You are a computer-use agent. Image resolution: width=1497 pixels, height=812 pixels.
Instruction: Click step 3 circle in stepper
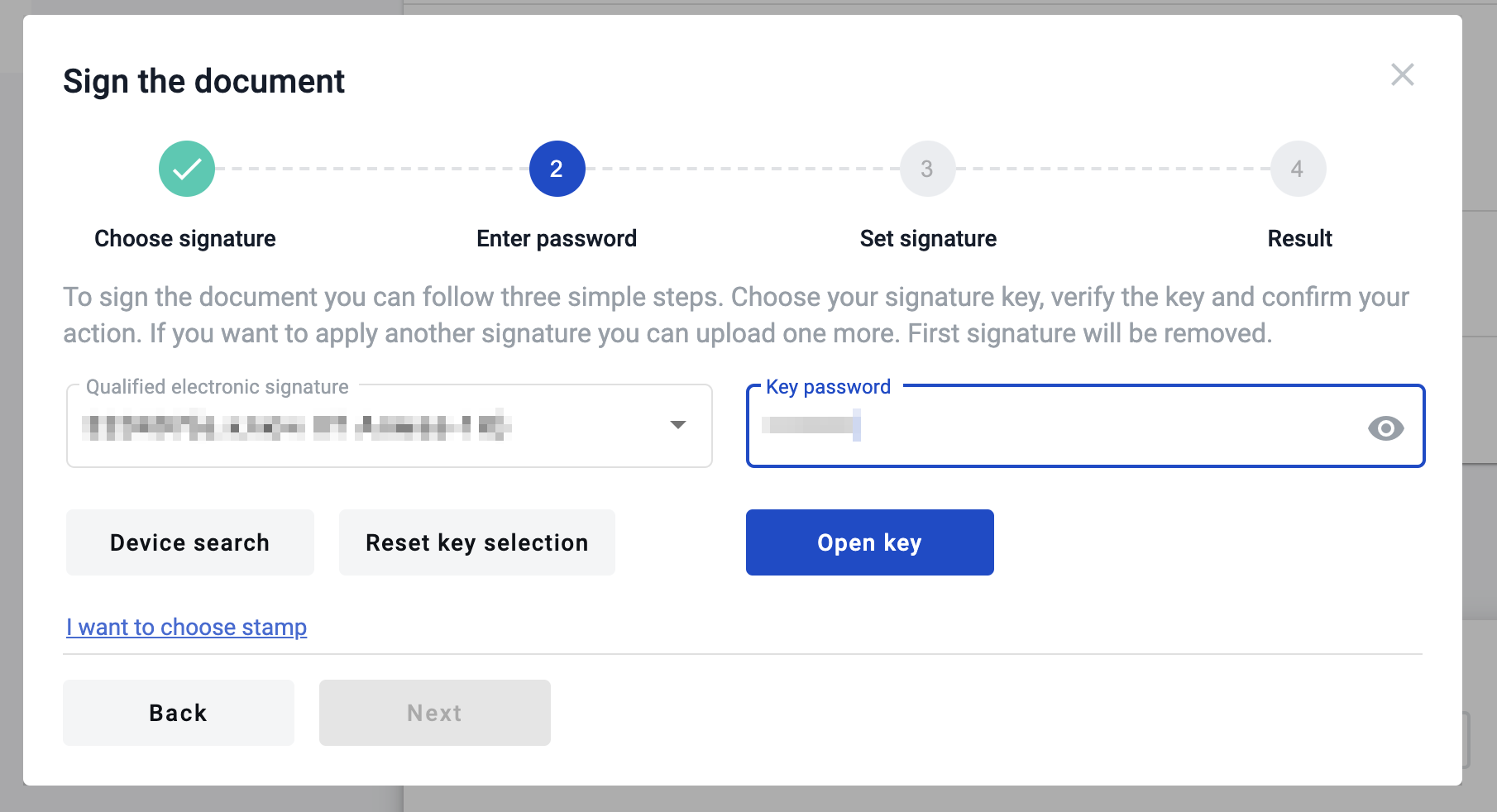point(927,169)
